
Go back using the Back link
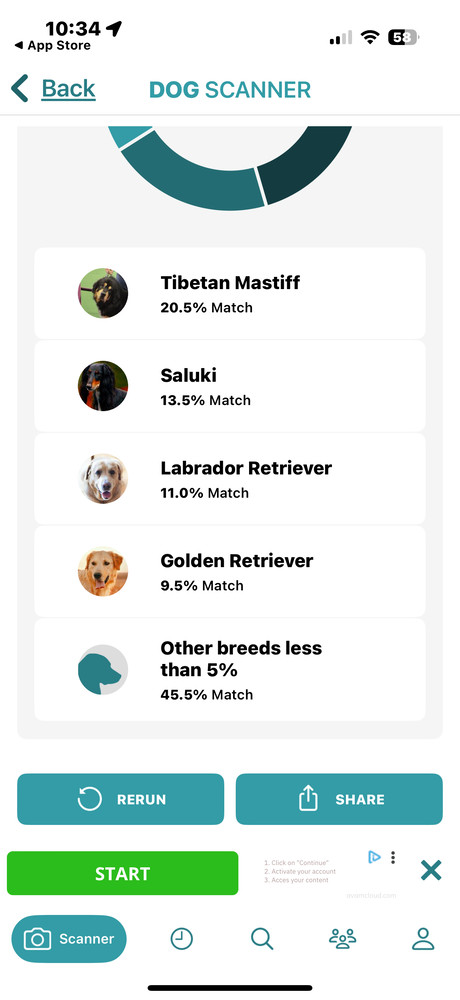pyautogui.click(x=68, y=89)
